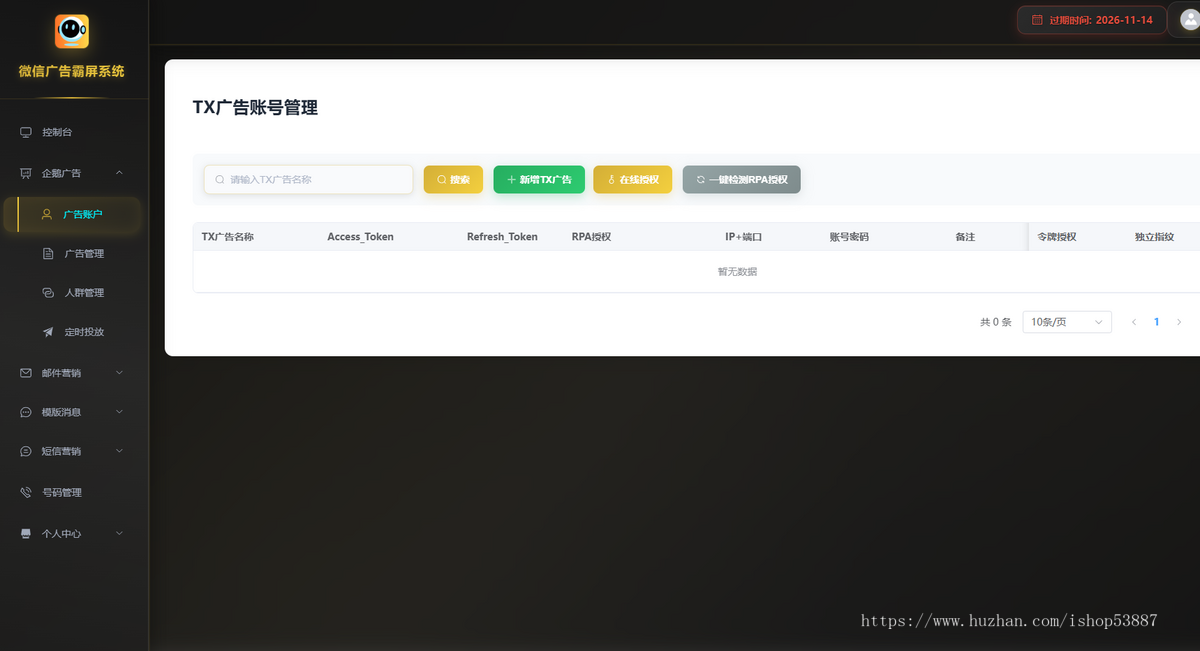Select page number 1 in pagination
Image resolution: width=1200 pixels, height=651 pixels.
pyautogui.click(x=1157, y=322)
